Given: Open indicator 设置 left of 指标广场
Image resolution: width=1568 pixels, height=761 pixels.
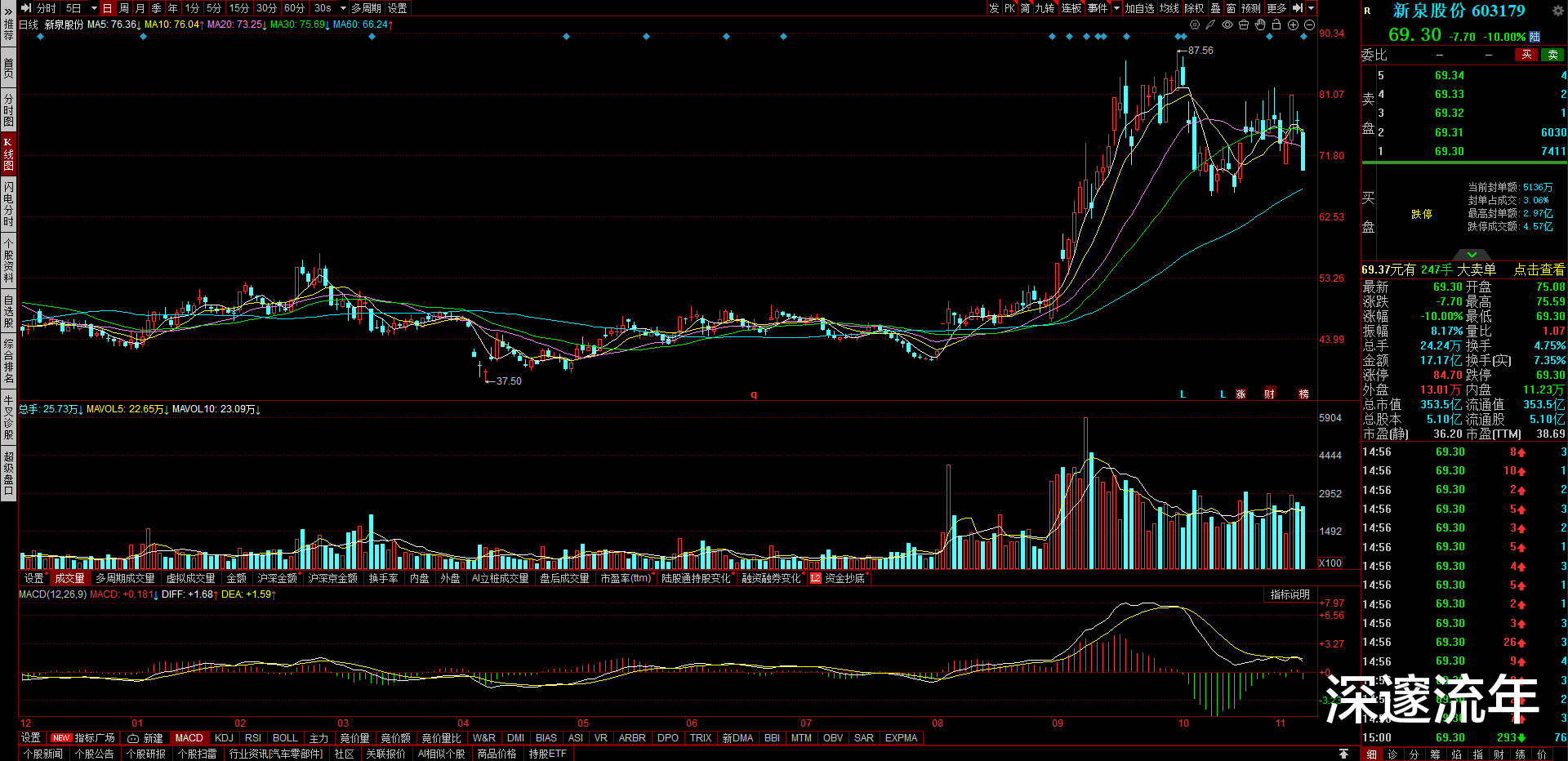Looking at the screenshot, I should click(x=31, y=737).
